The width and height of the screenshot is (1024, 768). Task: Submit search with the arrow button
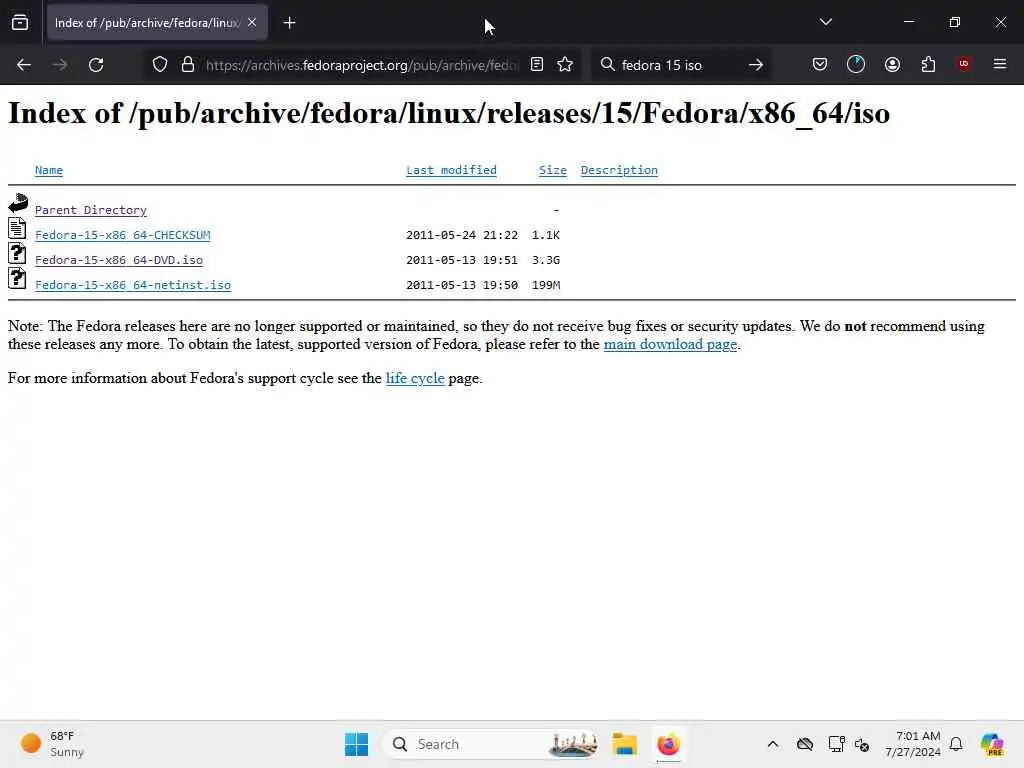(756, 65)
